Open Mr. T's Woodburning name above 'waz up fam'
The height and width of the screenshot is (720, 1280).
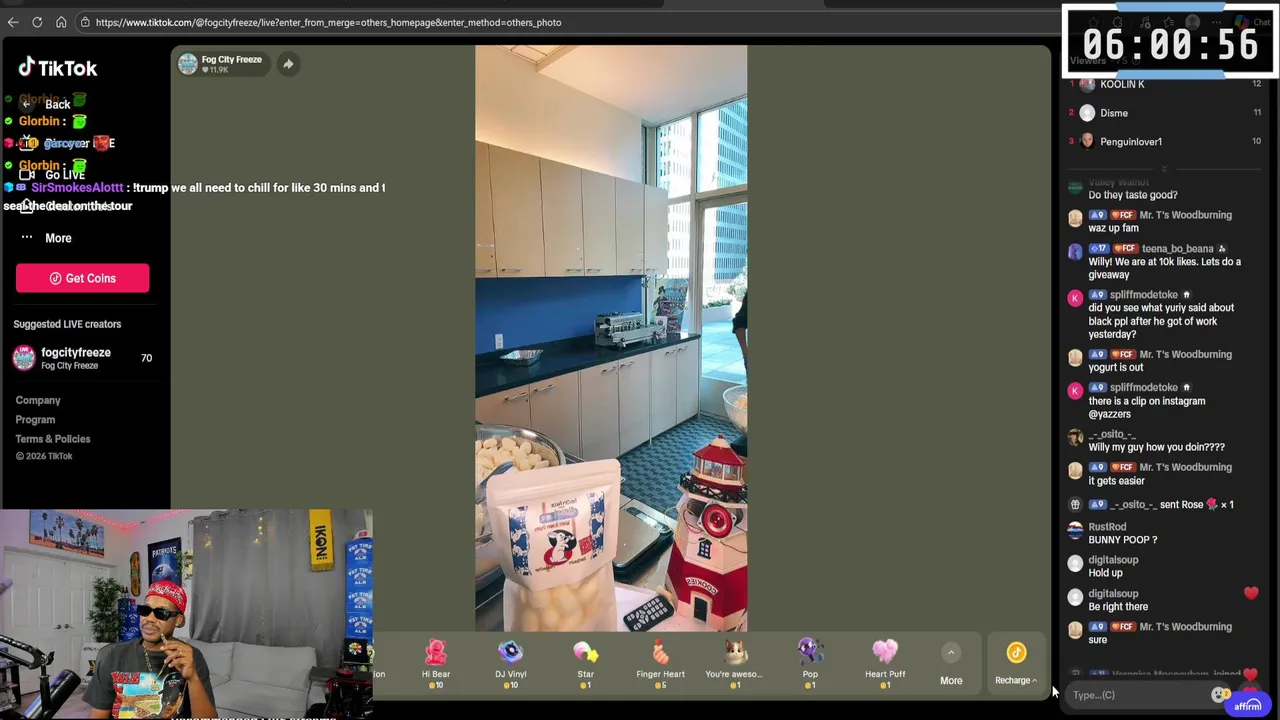point(1186,215)
